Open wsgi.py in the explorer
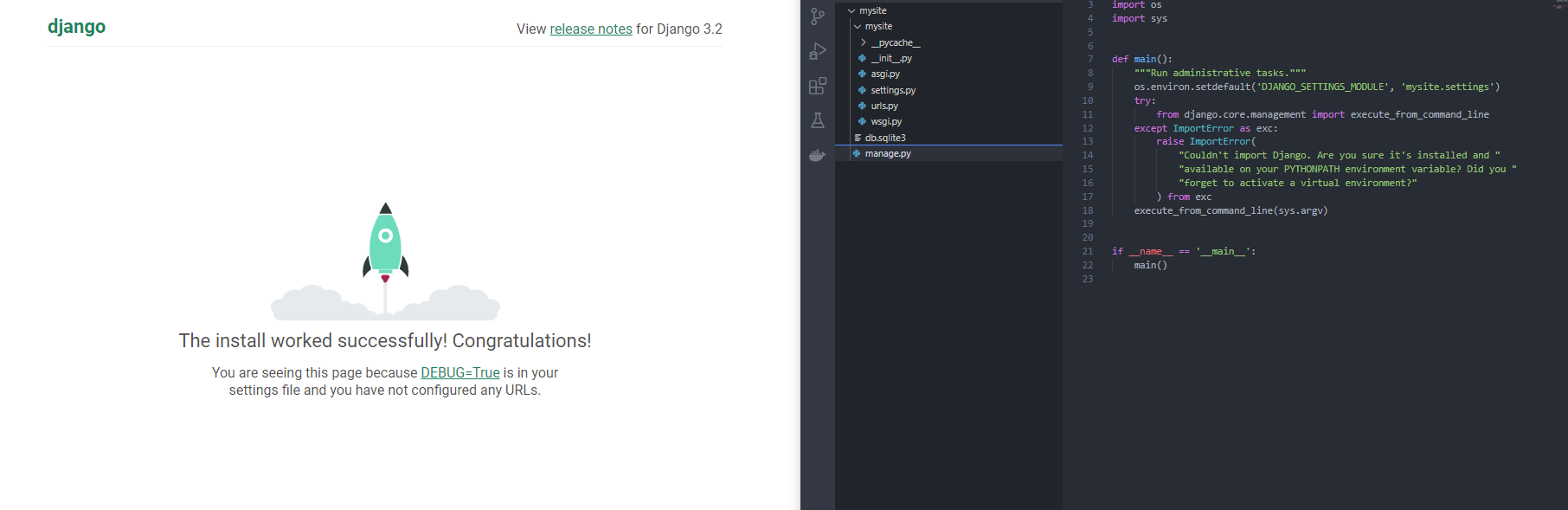 886,121
